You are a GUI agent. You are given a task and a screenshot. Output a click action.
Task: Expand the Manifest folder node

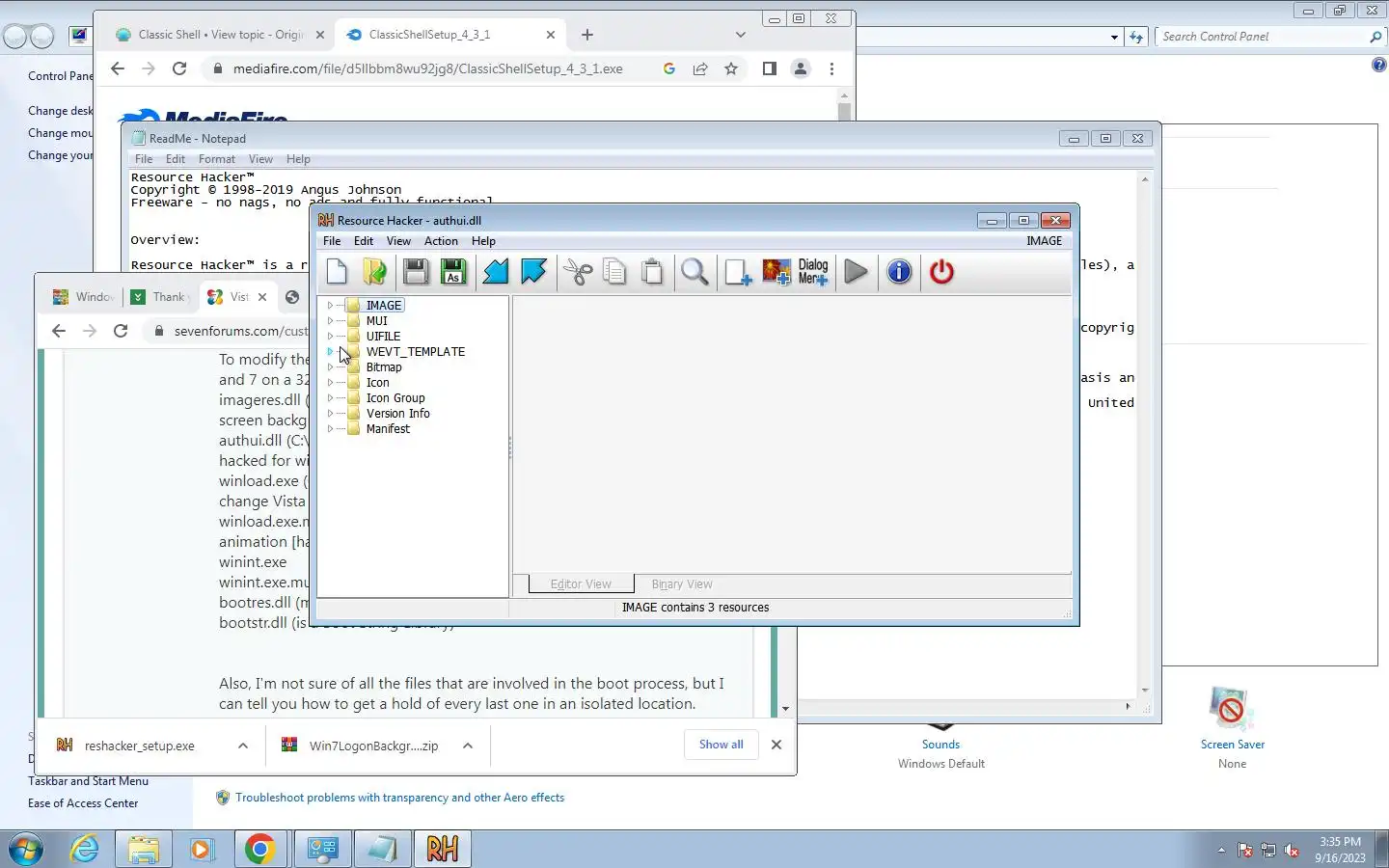330,429
